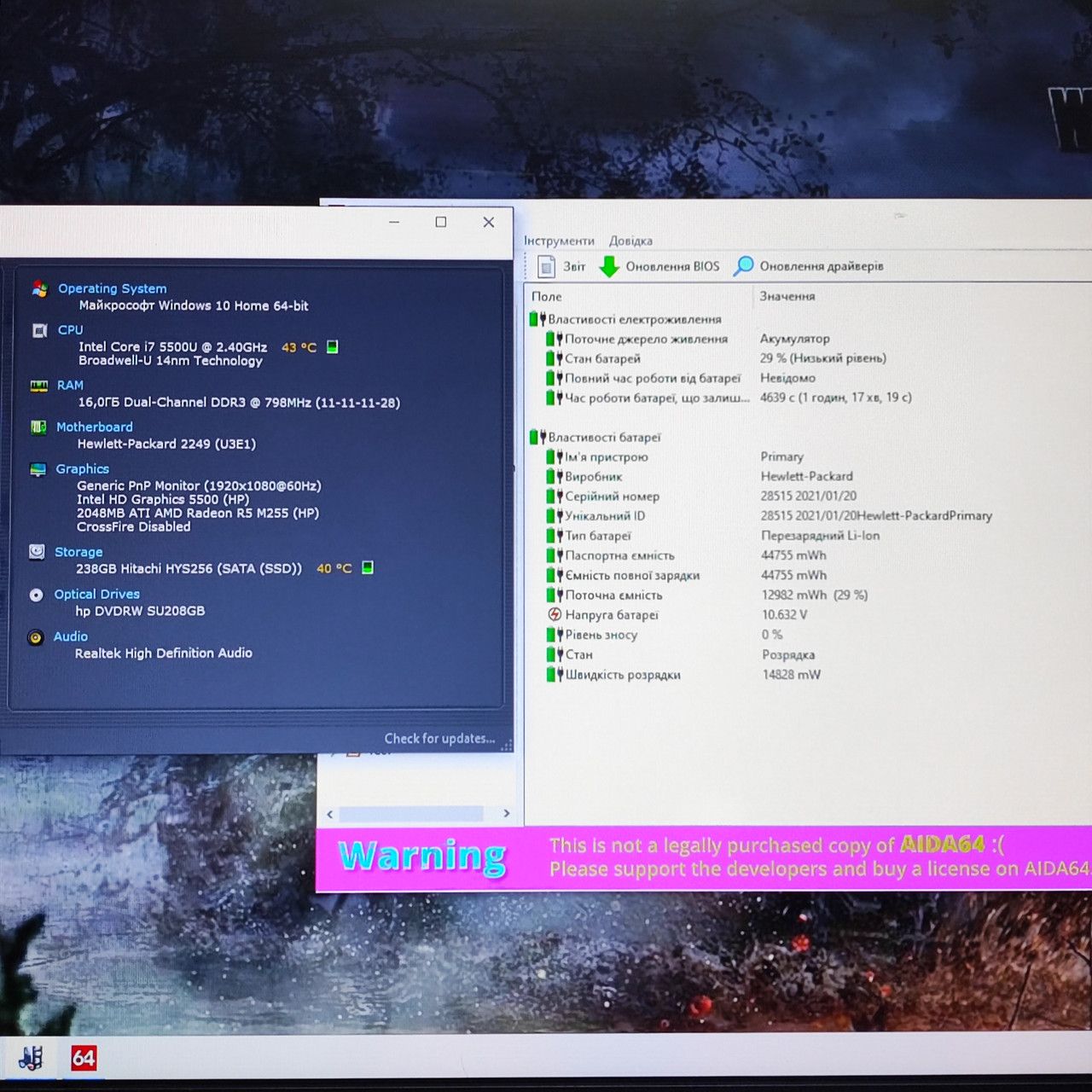The image size is (1092, 1092).
Task: Click the green Оновлення BIOS arrow icon
Action: (x=609, y=266)
